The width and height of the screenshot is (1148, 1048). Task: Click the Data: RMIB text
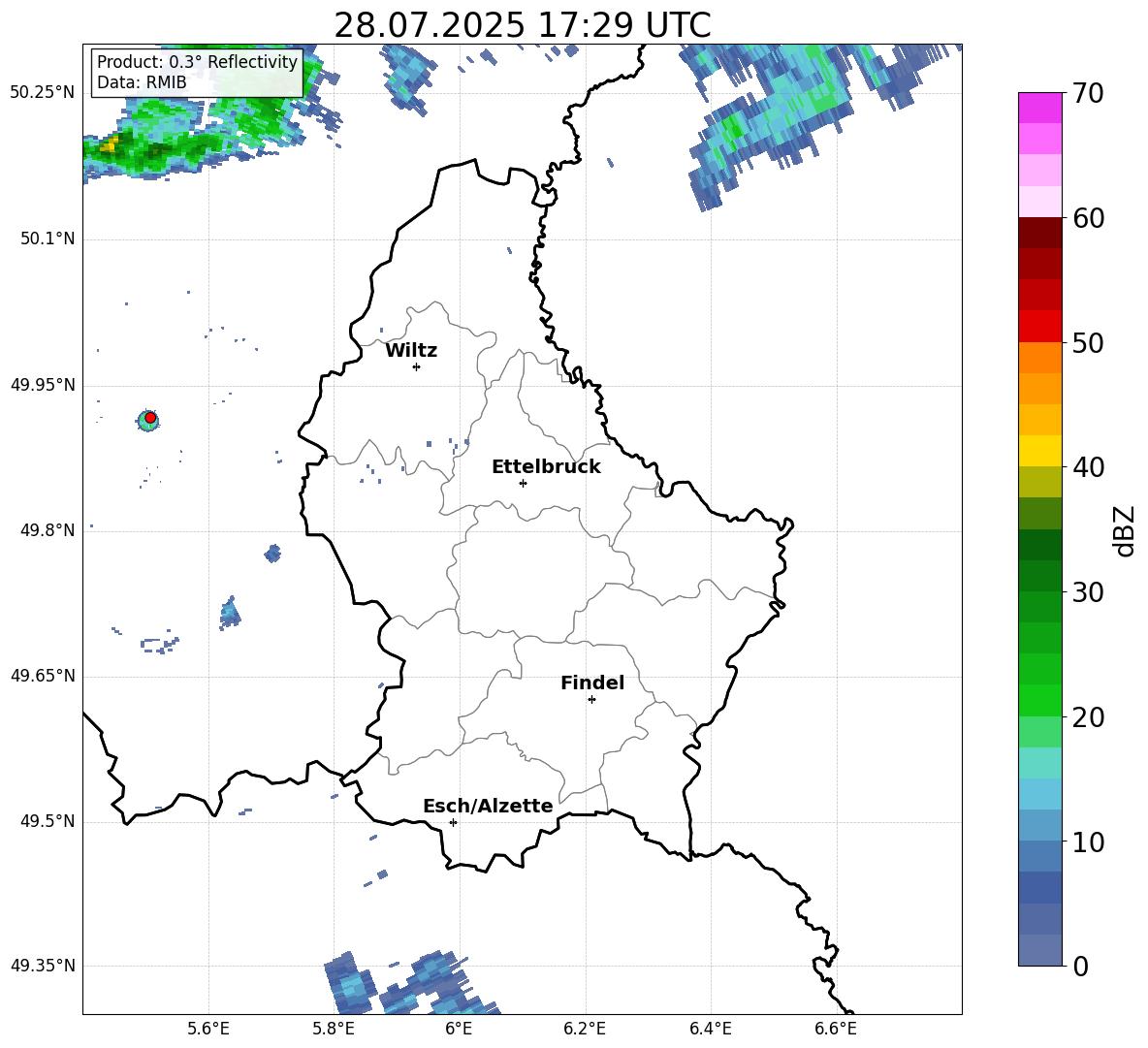point(142,82)
